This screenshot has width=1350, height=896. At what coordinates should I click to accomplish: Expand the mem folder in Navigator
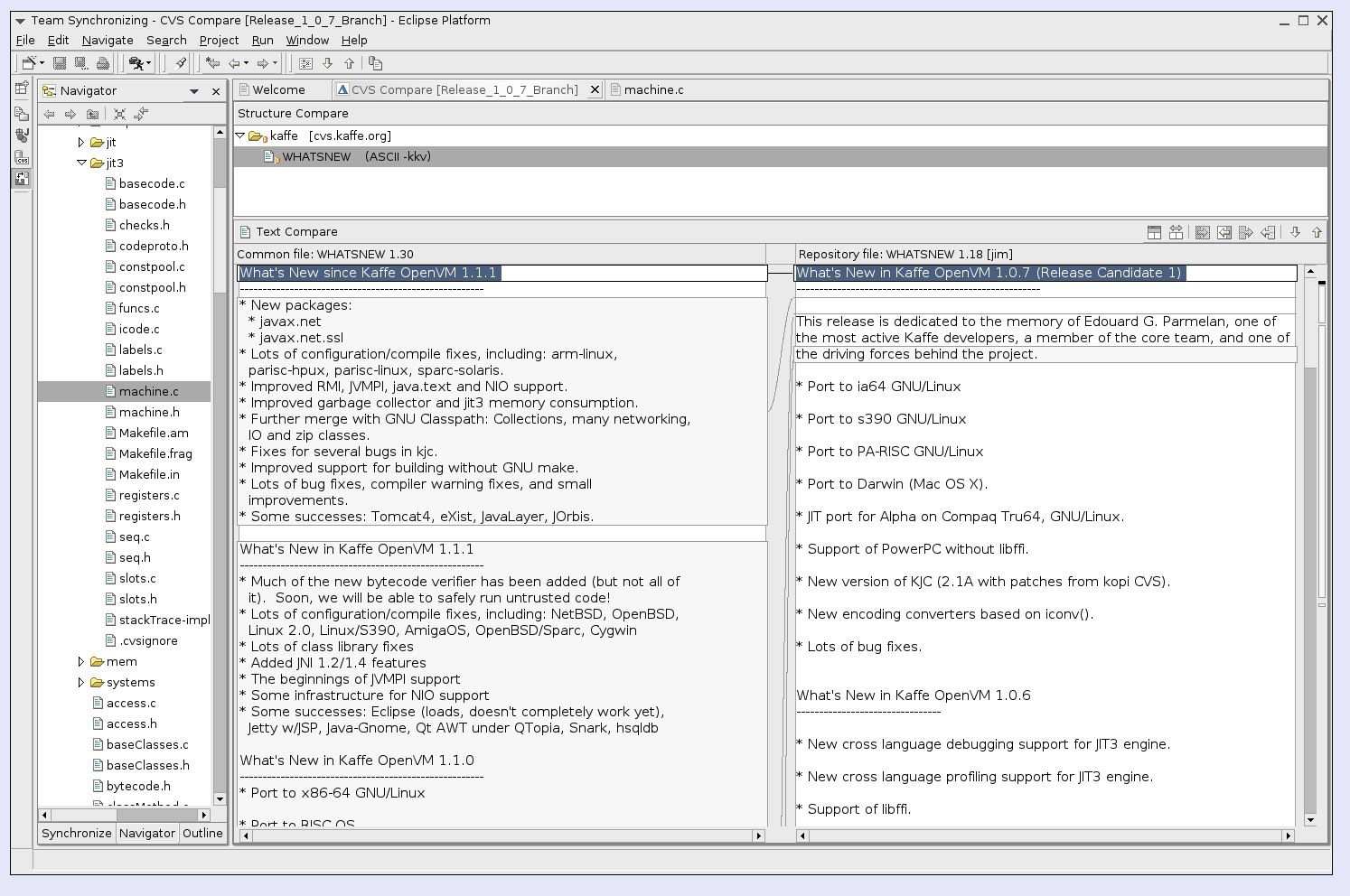81,661
